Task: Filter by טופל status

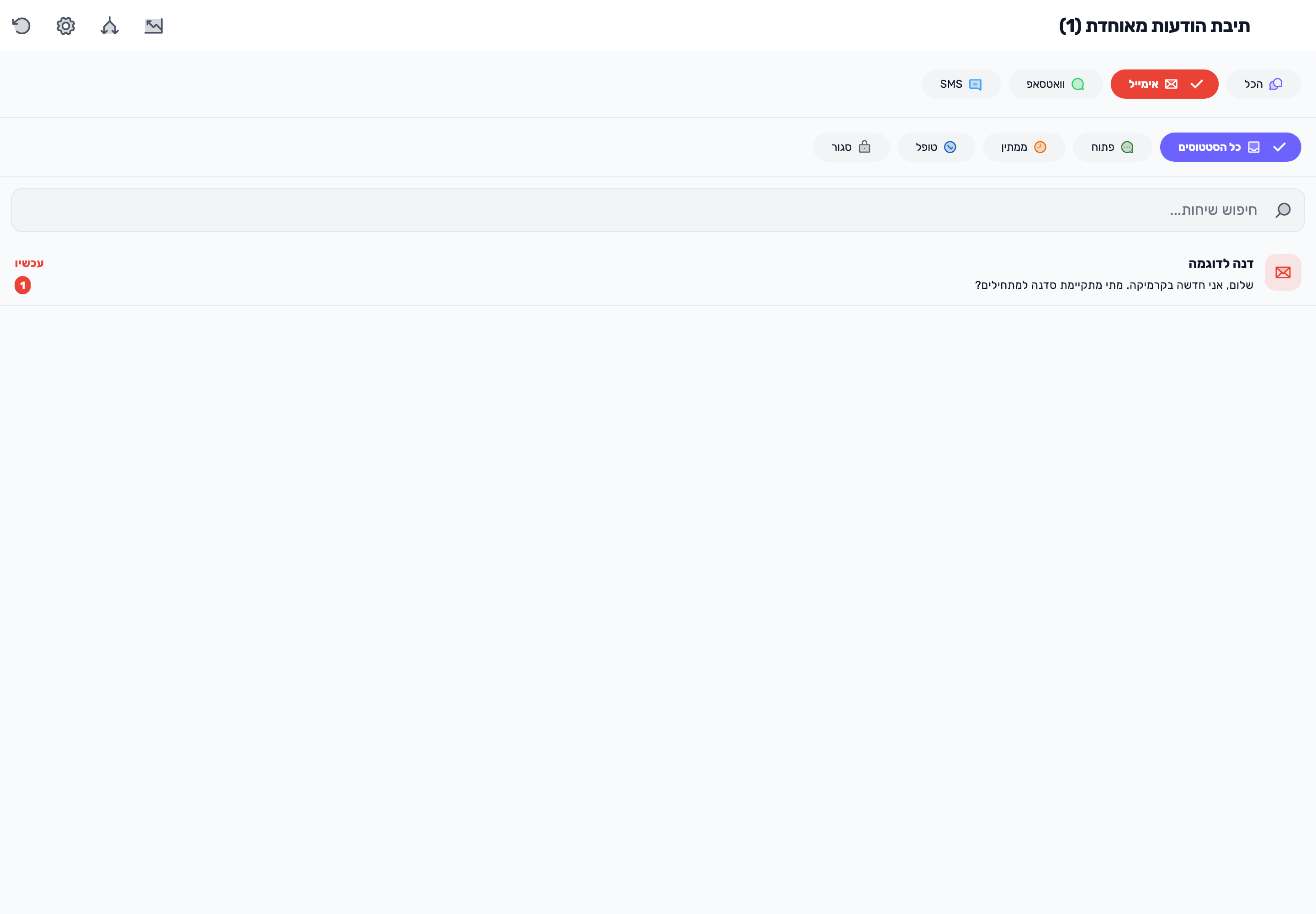Action: [936, 147]
